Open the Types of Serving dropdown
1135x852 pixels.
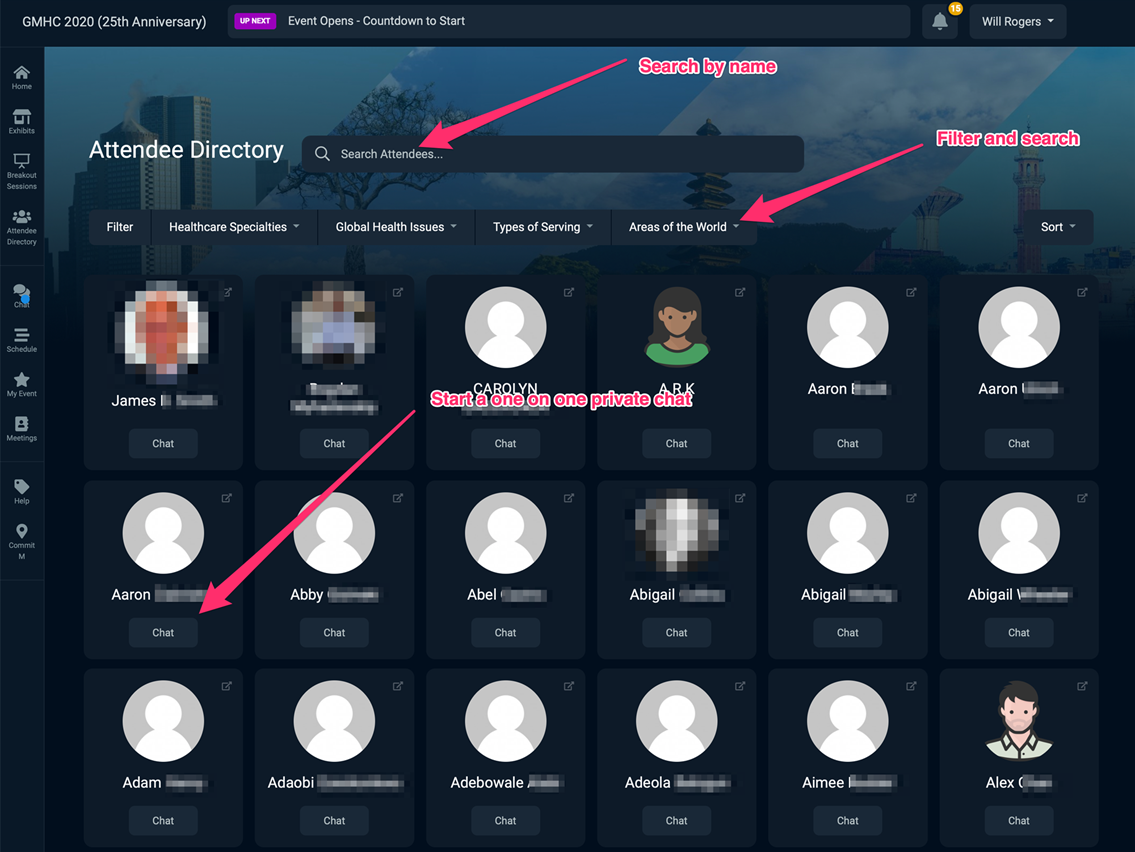[543, 227]
